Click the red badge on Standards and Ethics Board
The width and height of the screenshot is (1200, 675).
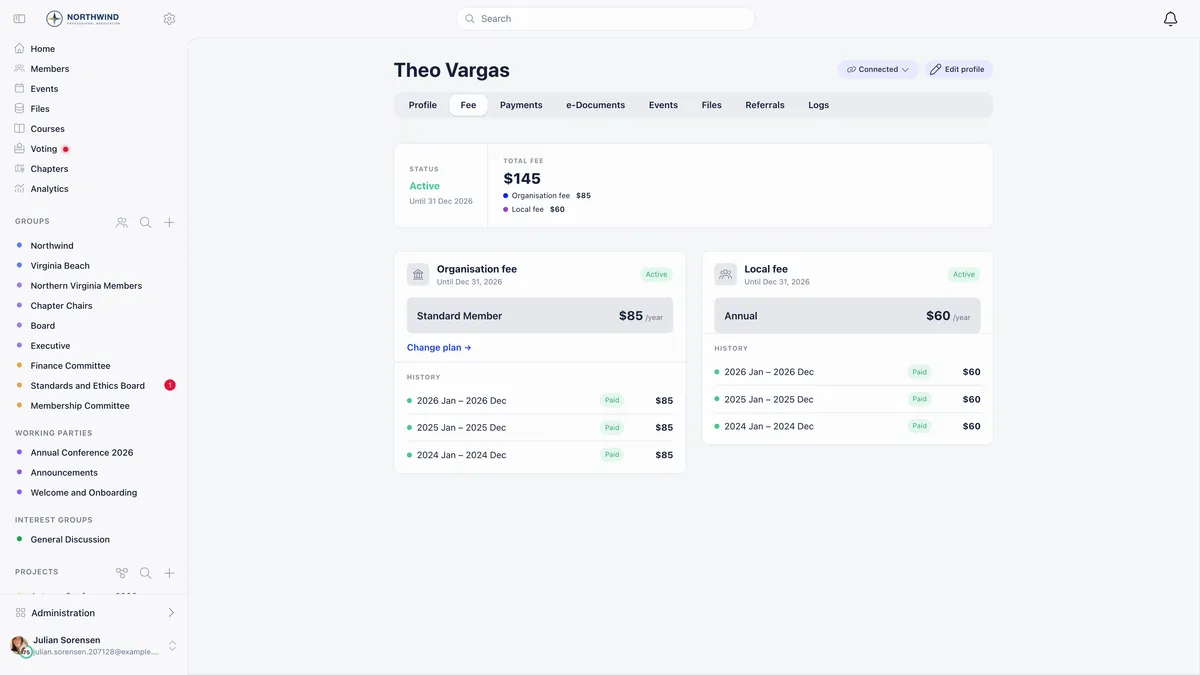click(x=170, y=385)
